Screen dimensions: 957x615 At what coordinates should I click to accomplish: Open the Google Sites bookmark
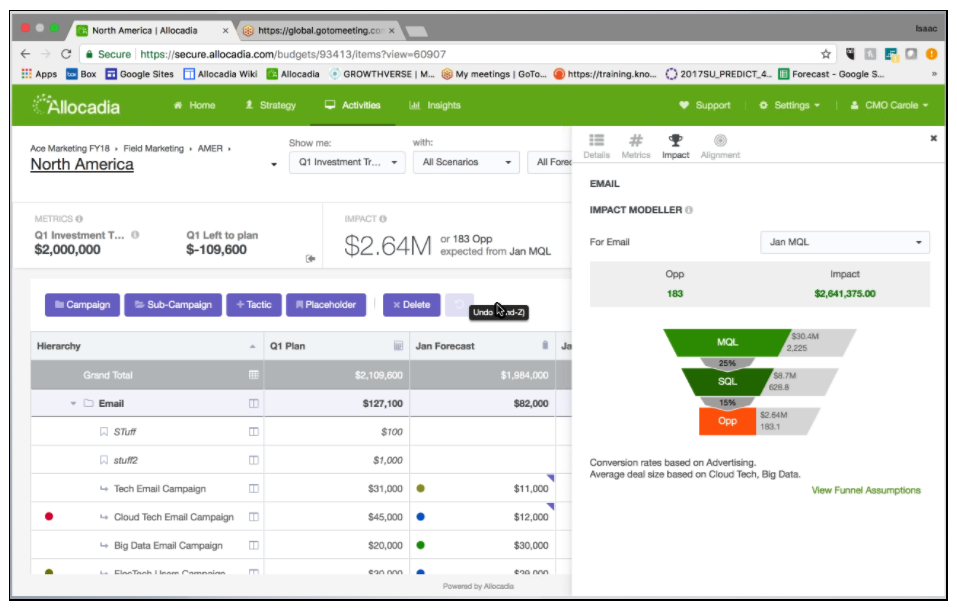tap(139, 74)
